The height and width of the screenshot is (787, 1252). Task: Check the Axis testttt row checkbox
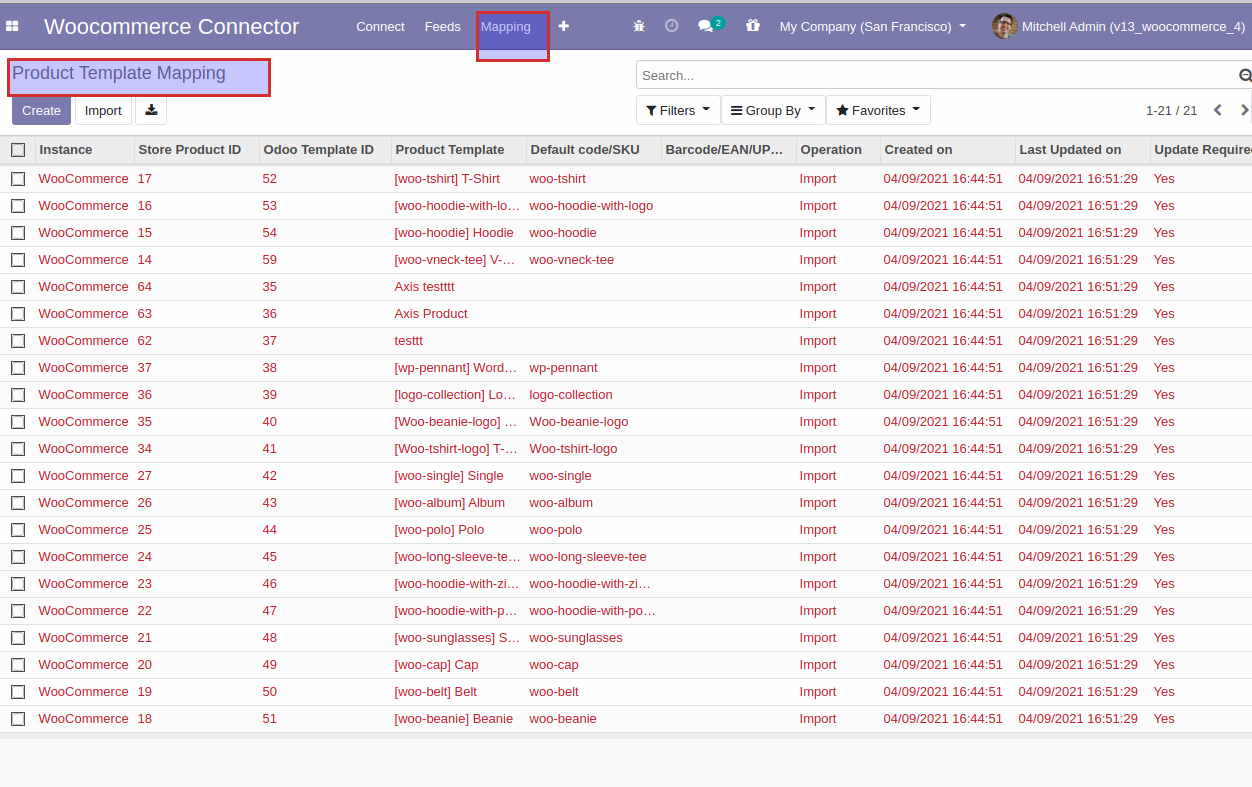18,287
